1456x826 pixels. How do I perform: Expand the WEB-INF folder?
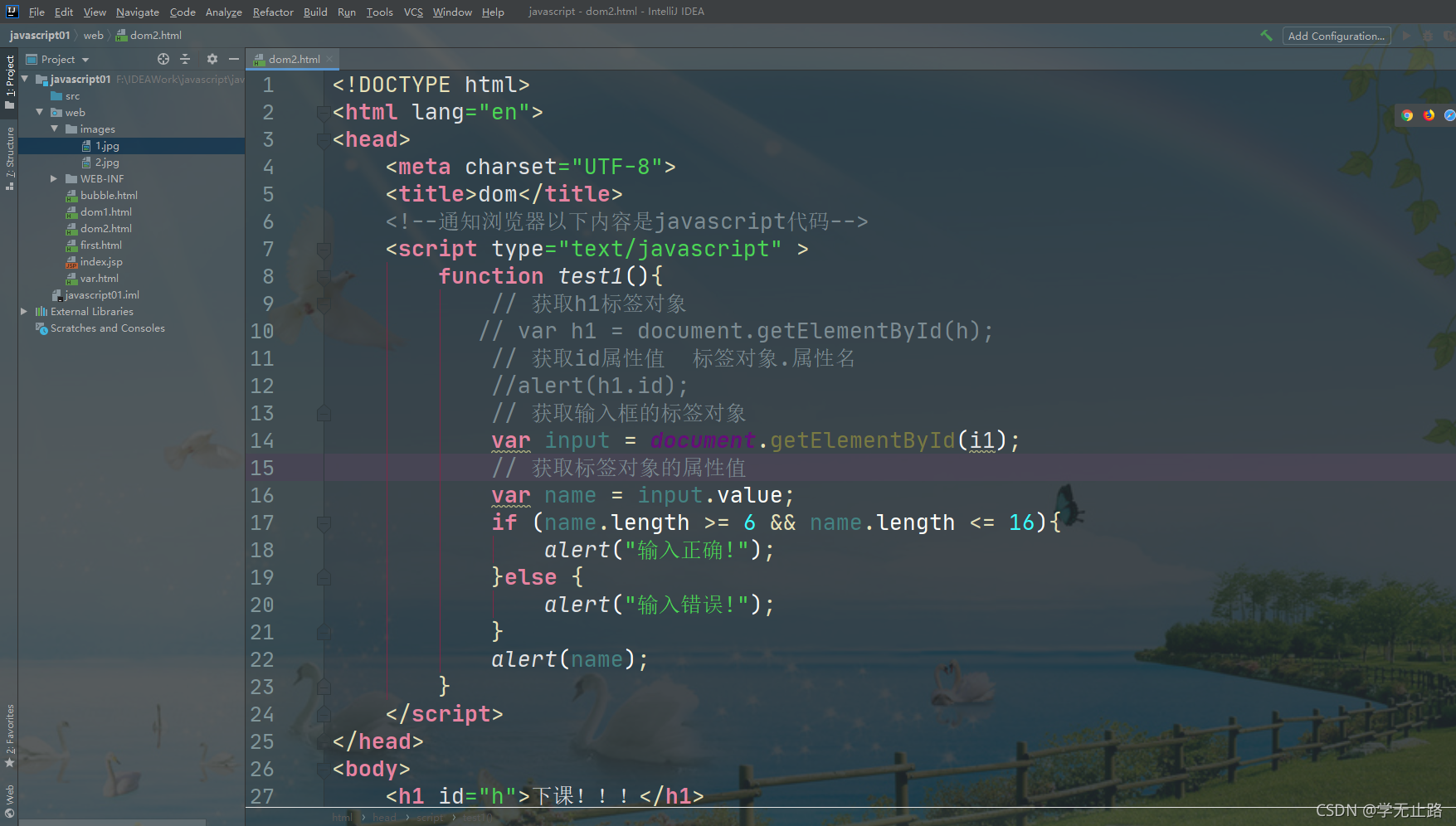55,178
